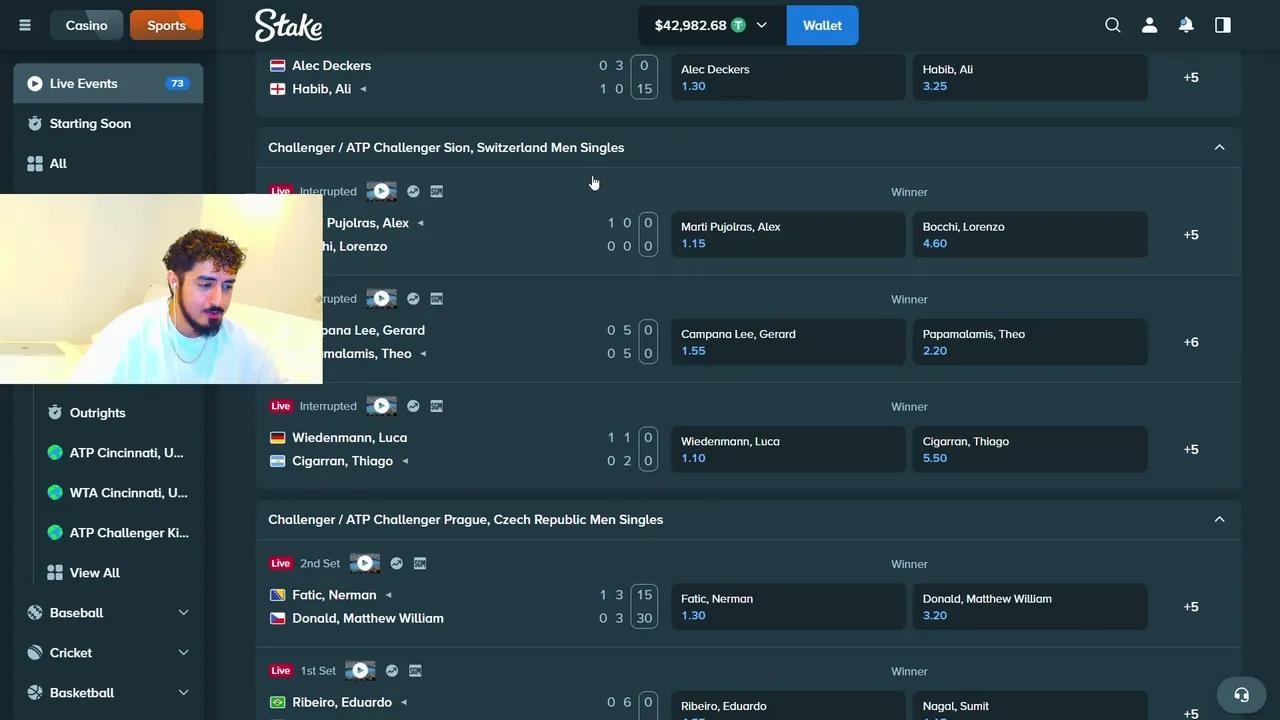This screenshot has width=1280, height=720.
Task: Play live stream for Pujolras, Alex match
Action: tap(381, 191)
